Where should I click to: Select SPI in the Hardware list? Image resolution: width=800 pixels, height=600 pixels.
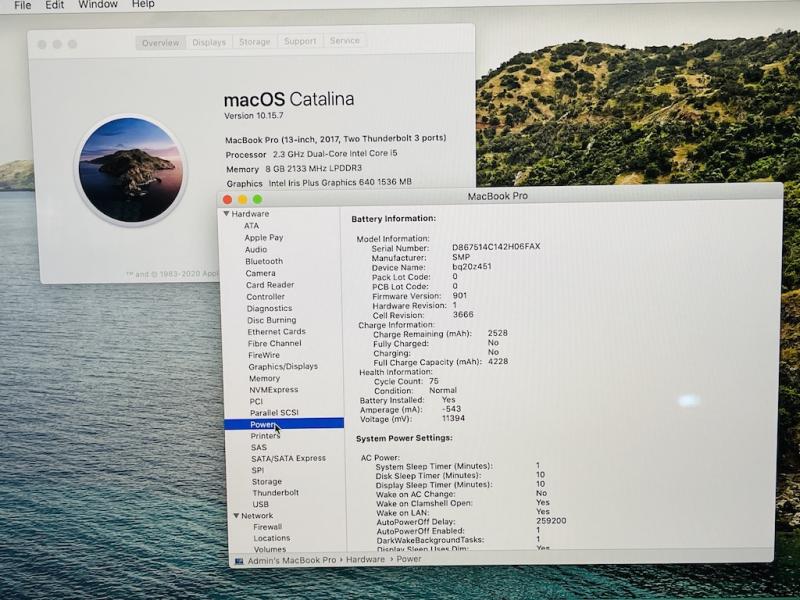[x=258, y=470]
